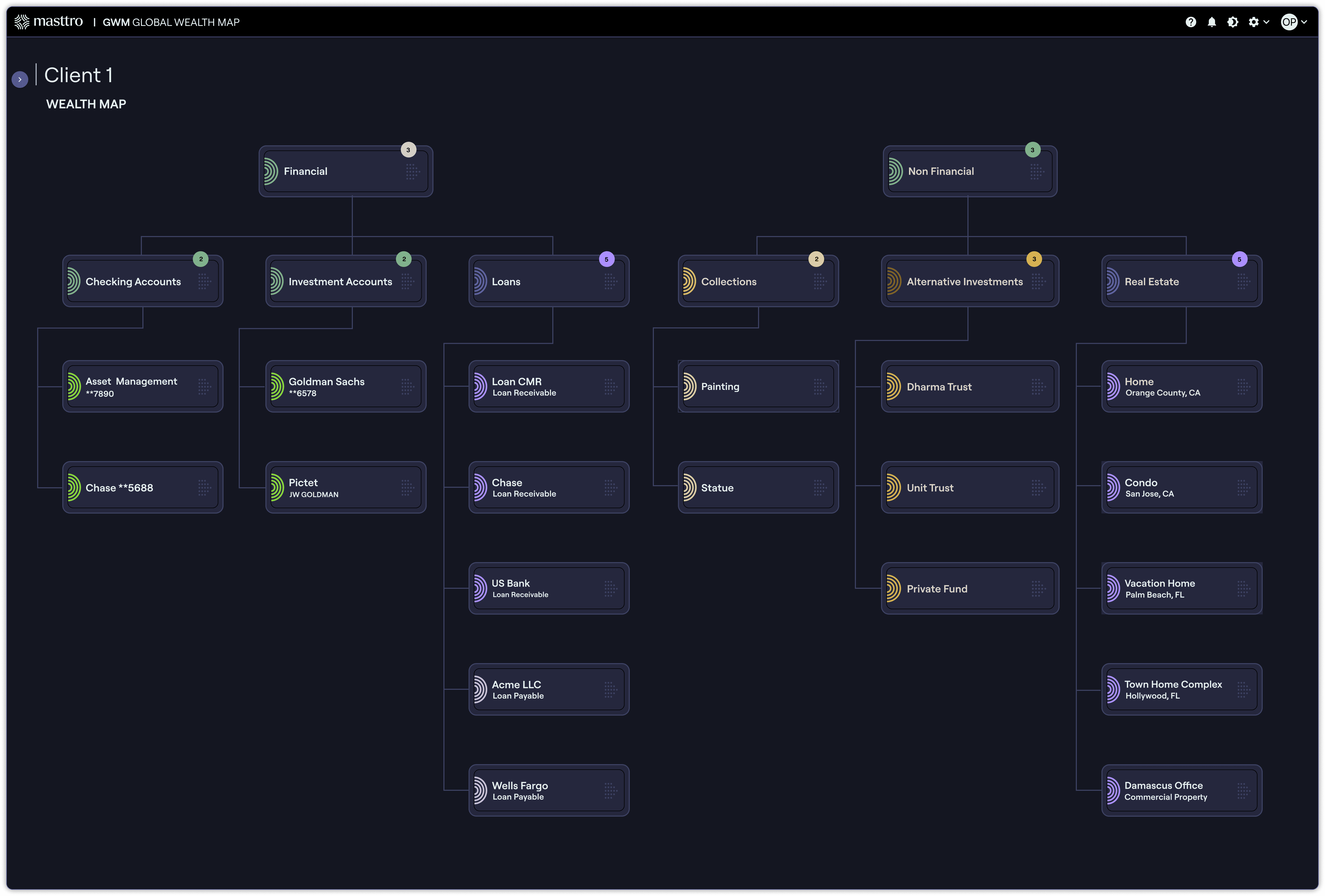1325x896 pixels.
Task: Select the Financial node
Action: point(346,171)
